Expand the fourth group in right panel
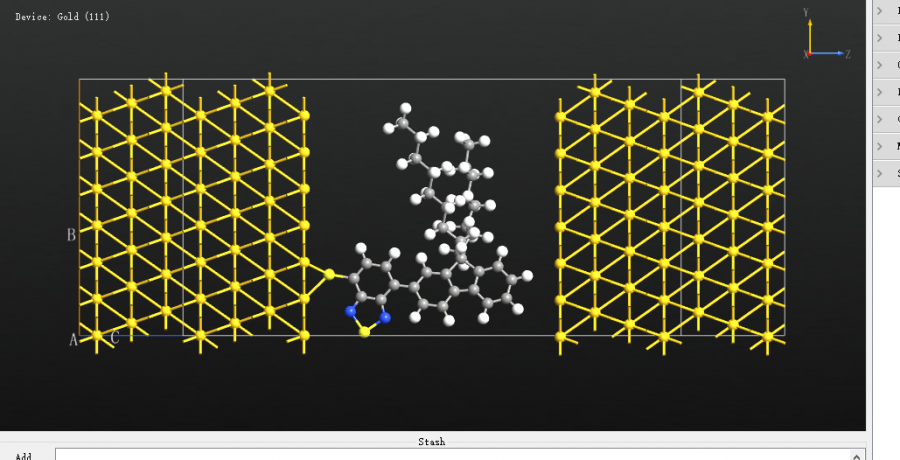The image size is (900, 460). 880,92
